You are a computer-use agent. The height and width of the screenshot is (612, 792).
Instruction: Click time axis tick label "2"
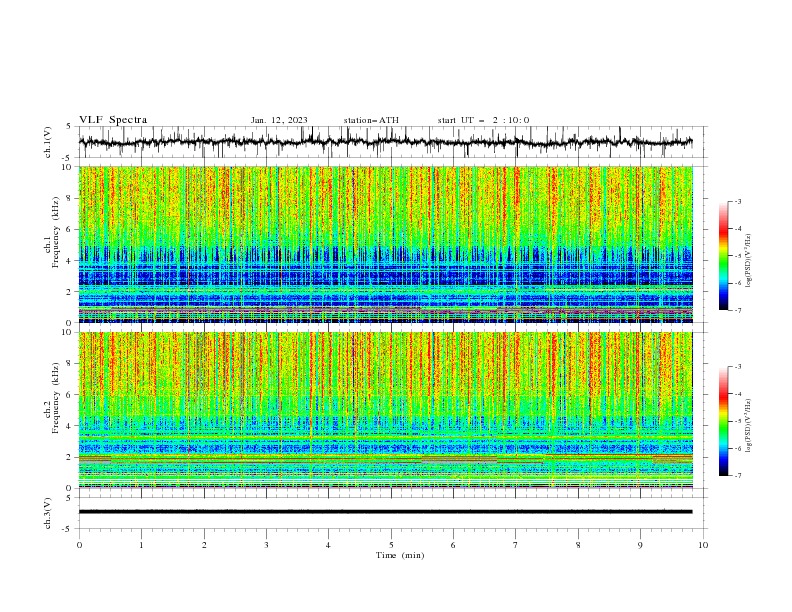point(204,545)
